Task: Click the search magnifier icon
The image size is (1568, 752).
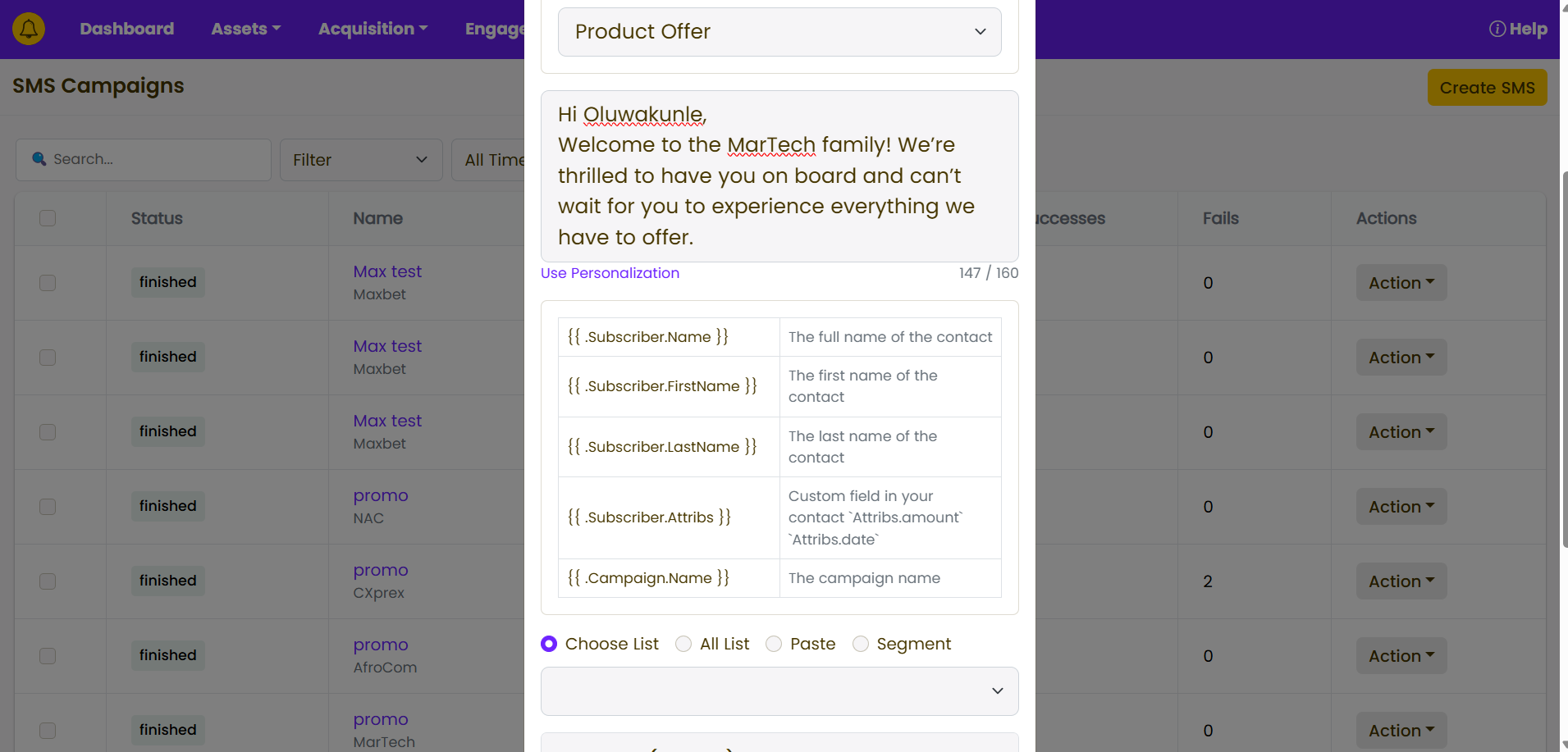Action: (x=39, y=159)
